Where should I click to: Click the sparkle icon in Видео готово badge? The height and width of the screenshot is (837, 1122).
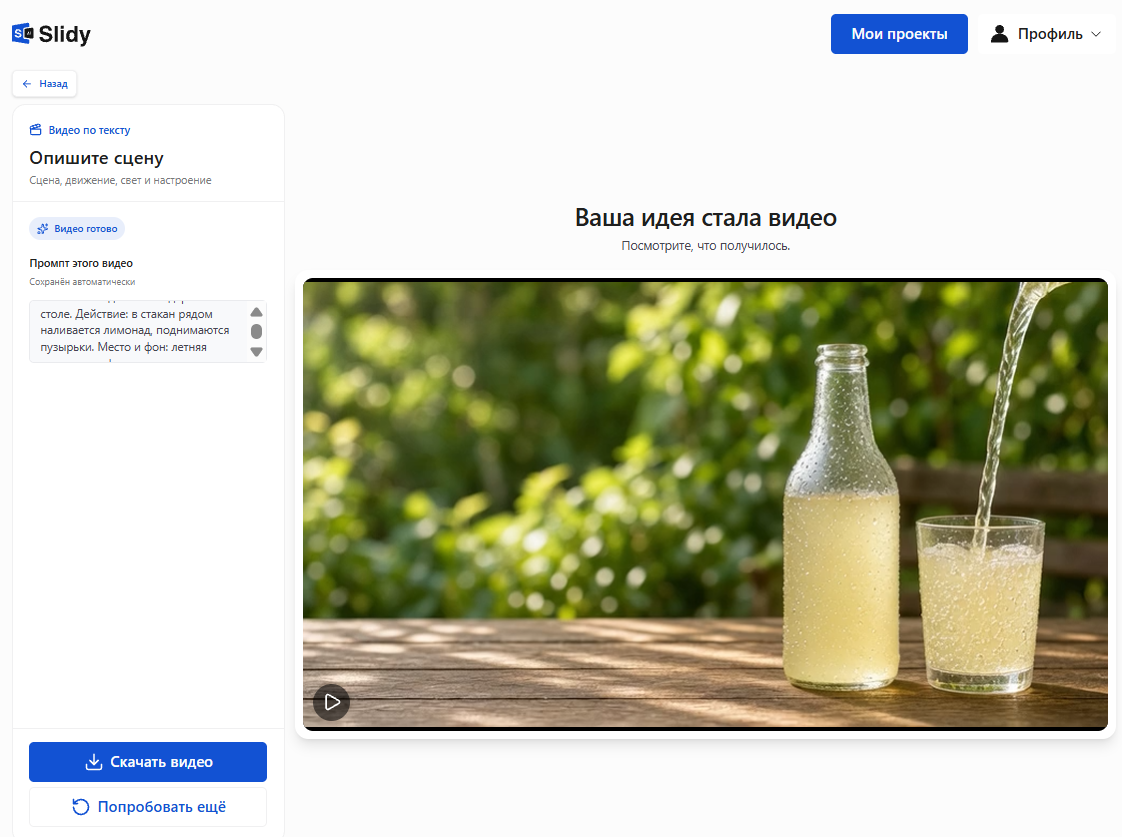point(43,229)
